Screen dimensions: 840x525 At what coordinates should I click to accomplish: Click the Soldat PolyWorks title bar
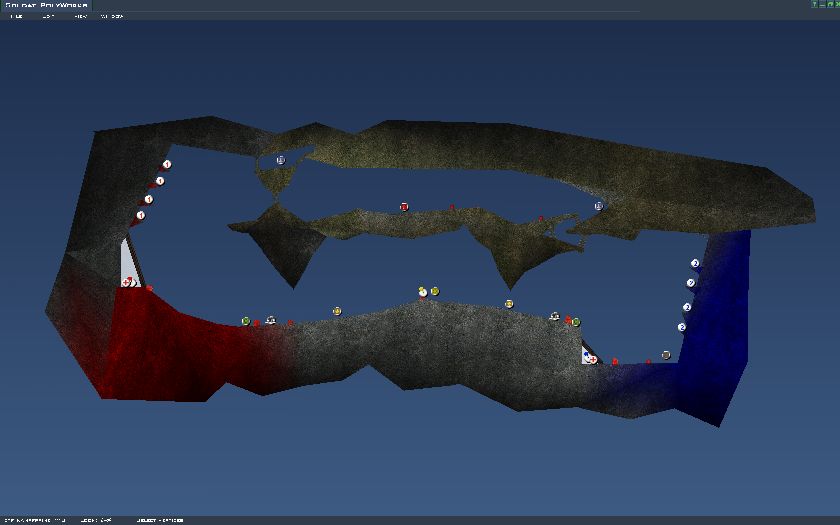[x=47, y=5]
